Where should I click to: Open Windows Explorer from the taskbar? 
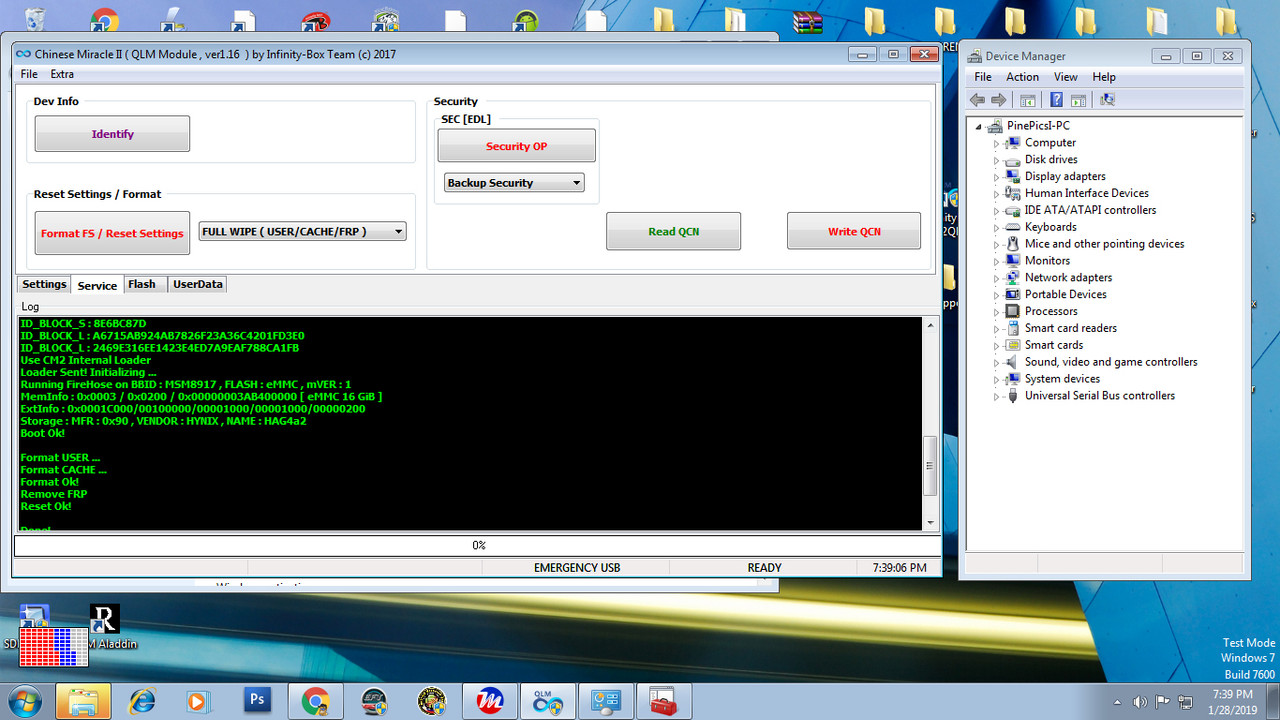(83, 701)
